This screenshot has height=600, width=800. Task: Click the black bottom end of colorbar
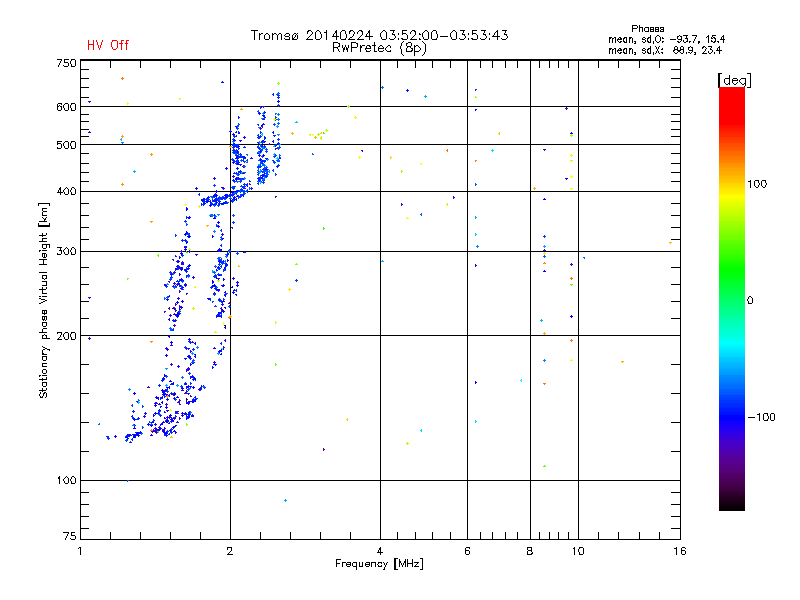731,504
